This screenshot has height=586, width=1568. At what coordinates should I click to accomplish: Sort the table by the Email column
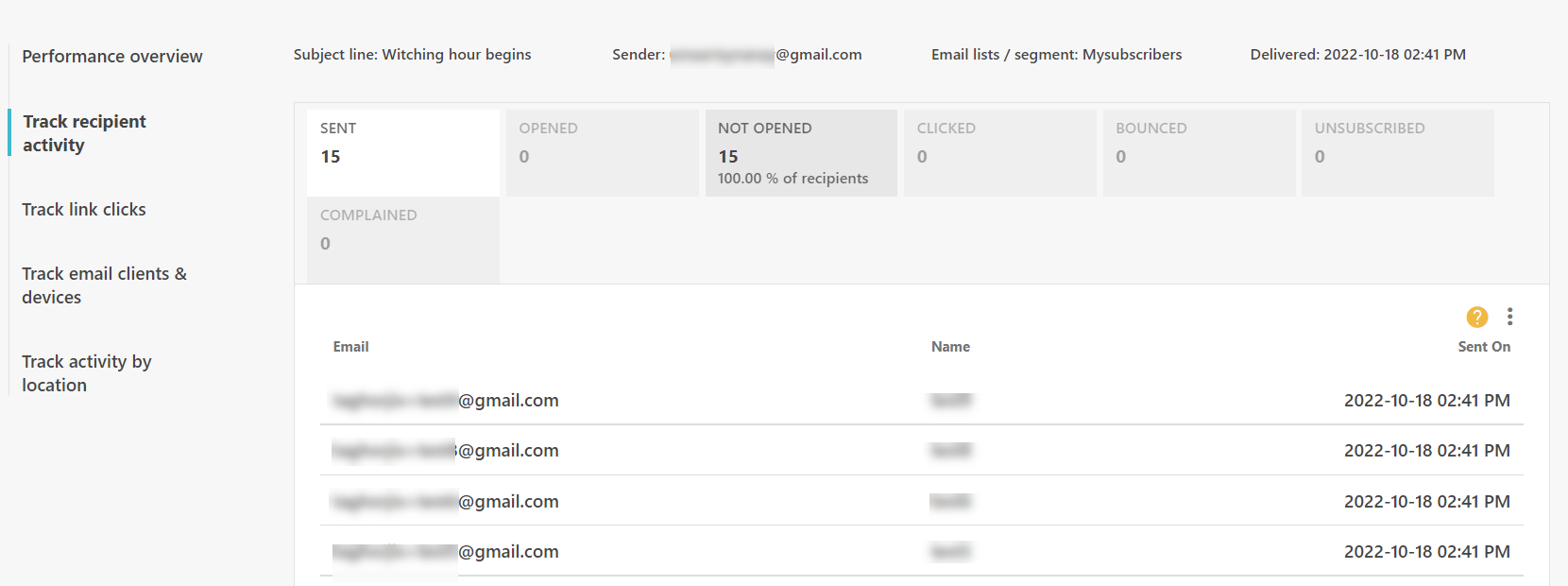click(349, 346)
